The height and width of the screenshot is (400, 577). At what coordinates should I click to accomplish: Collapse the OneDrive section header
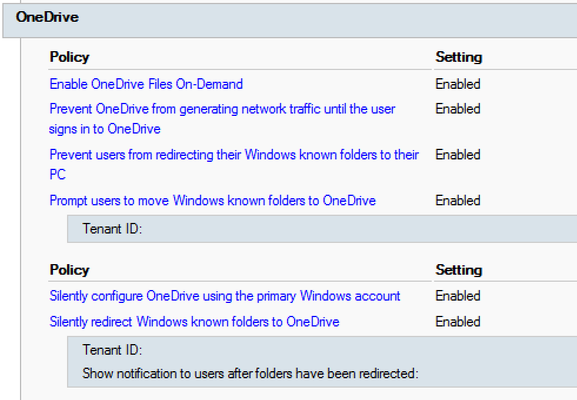tap(290, 21)
